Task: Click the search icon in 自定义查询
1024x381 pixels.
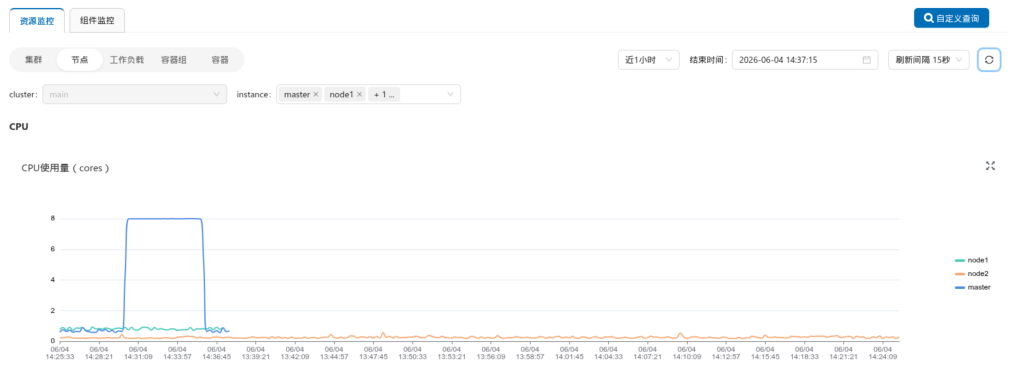Action: coord(928,18)
